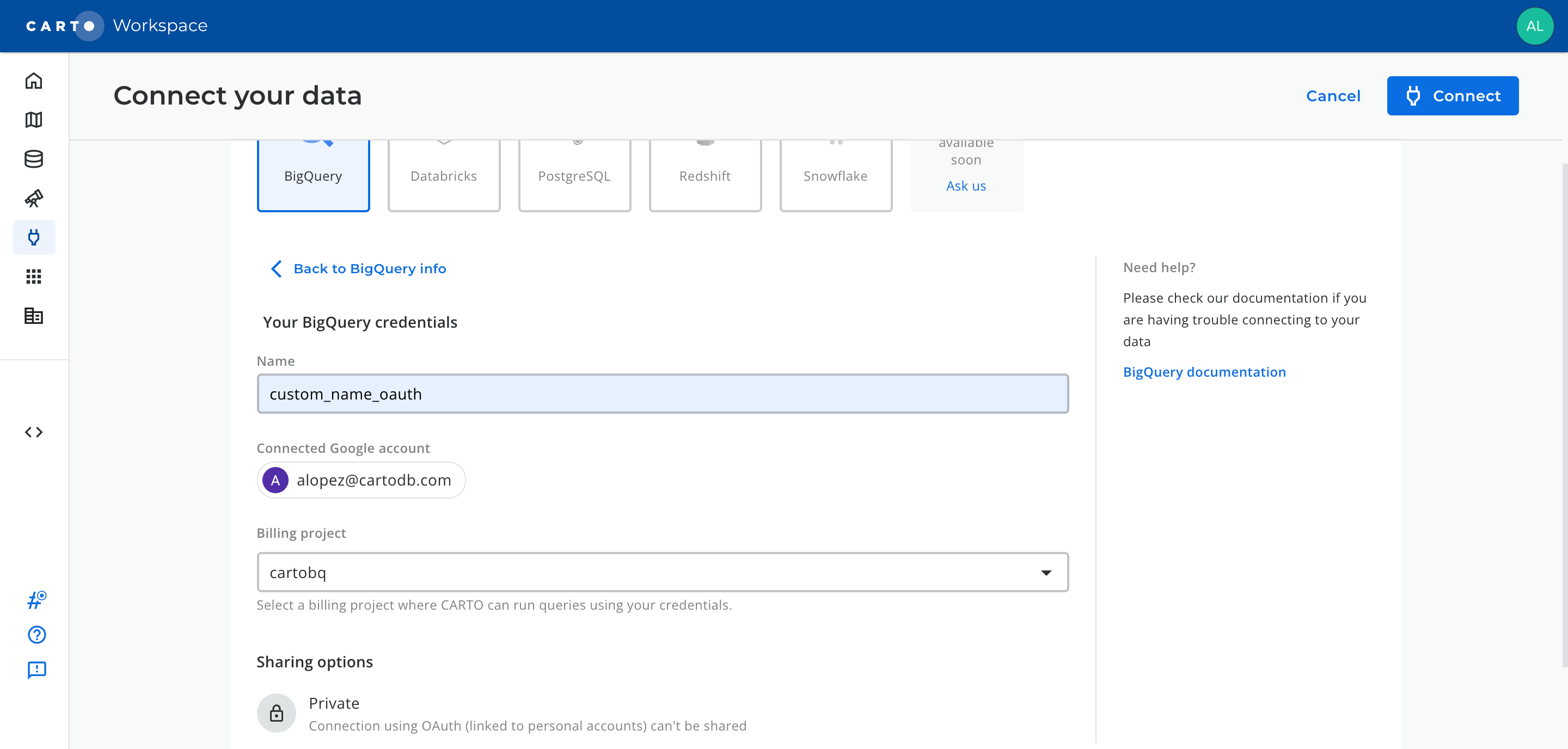Click the Need help? text
This screenshot has width=1568, height=749.
tap(1159, 267)
